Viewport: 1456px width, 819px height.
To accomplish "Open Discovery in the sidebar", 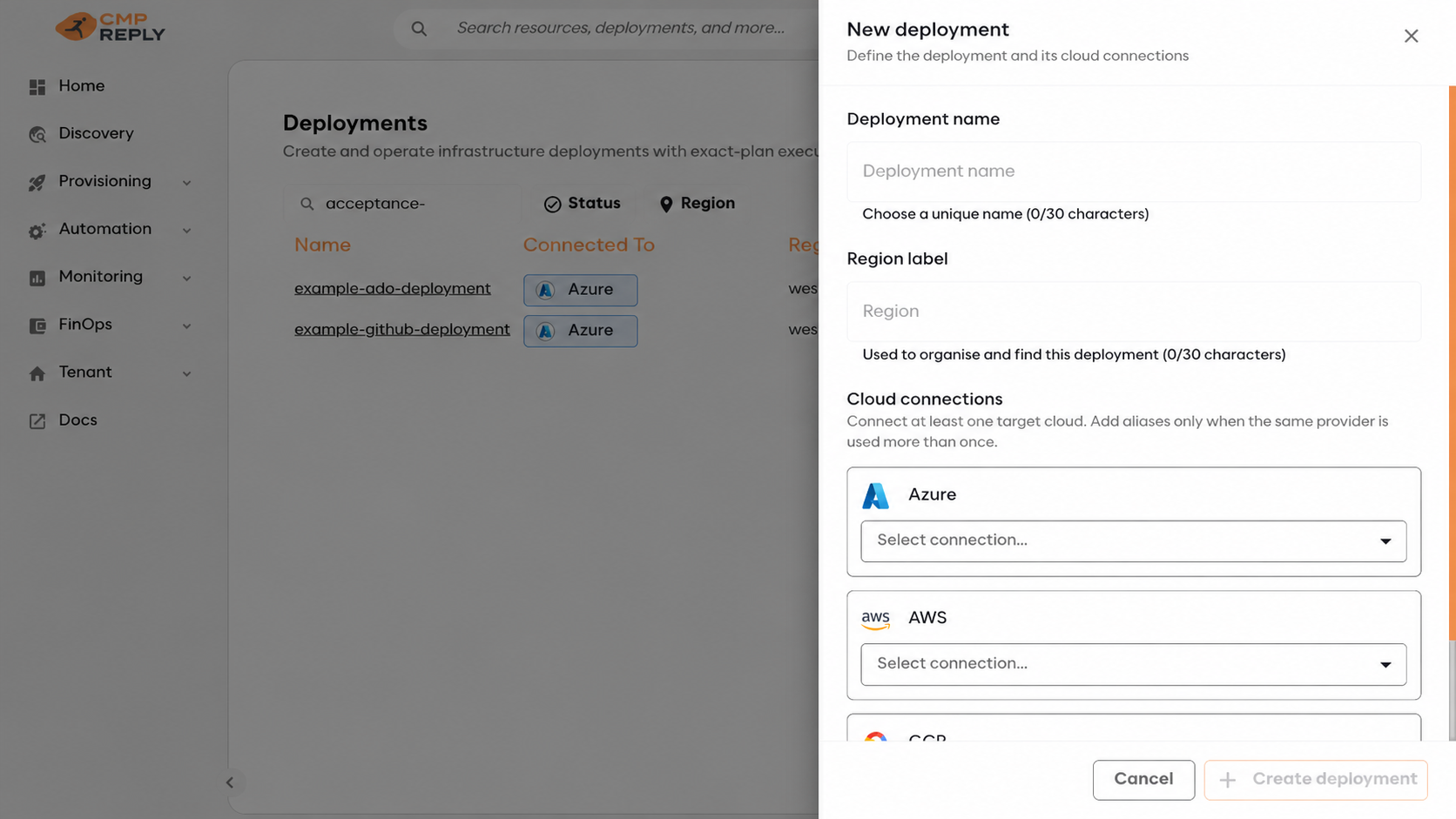I will [96, 134].
